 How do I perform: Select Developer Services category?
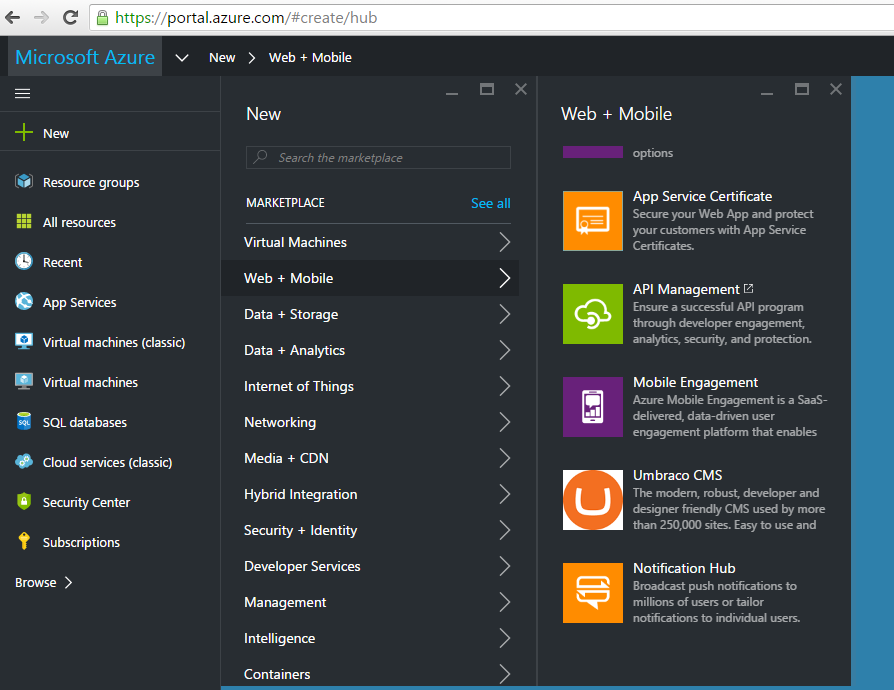coord(370,566)
